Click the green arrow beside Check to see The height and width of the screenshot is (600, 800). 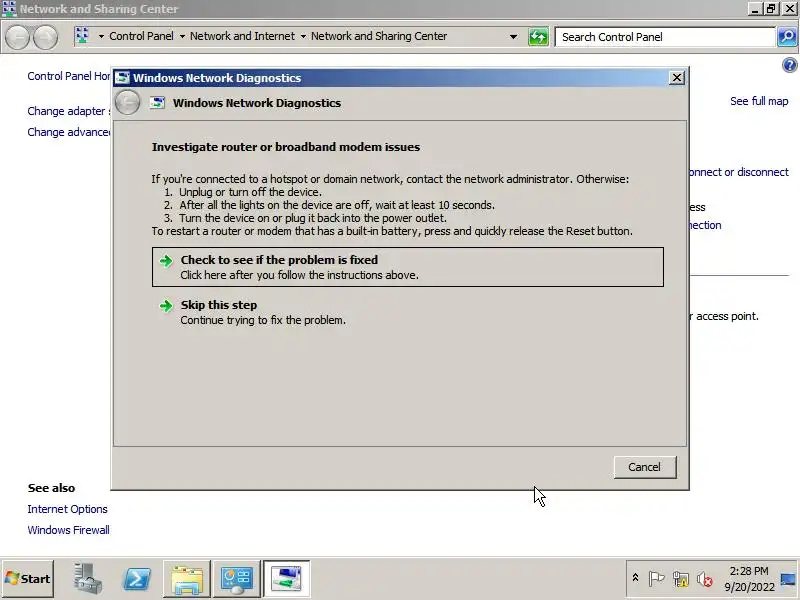pyautogui.click(x=166, y=261)
